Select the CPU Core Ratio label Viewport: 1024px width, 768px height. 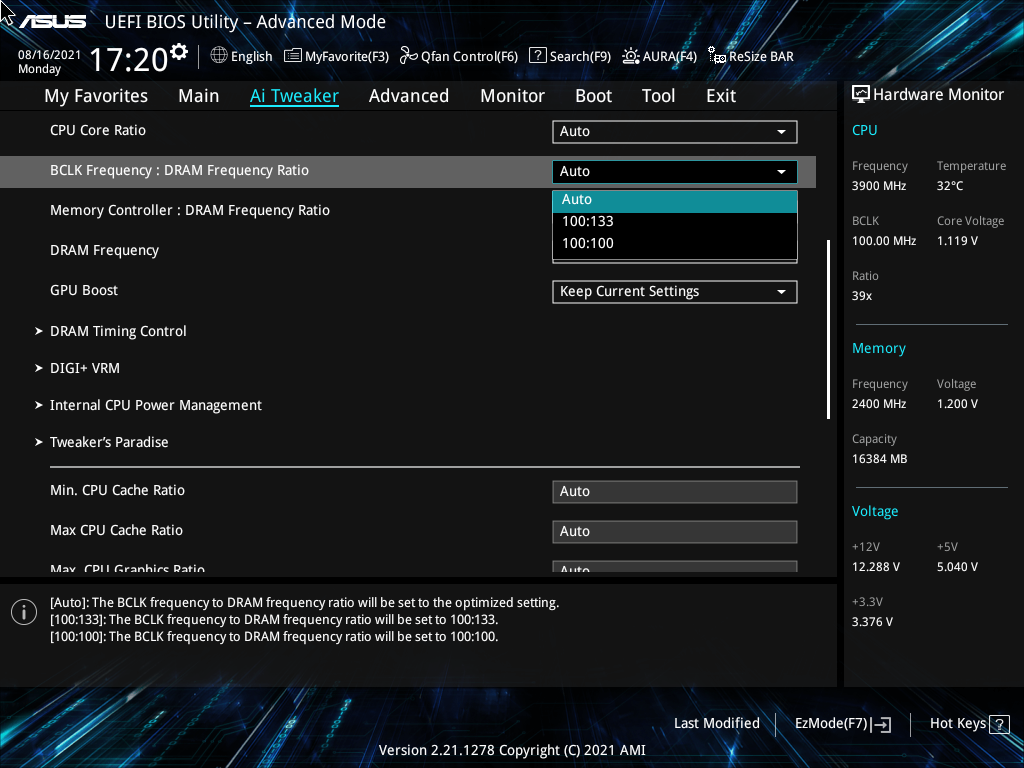tap(98, 130)
